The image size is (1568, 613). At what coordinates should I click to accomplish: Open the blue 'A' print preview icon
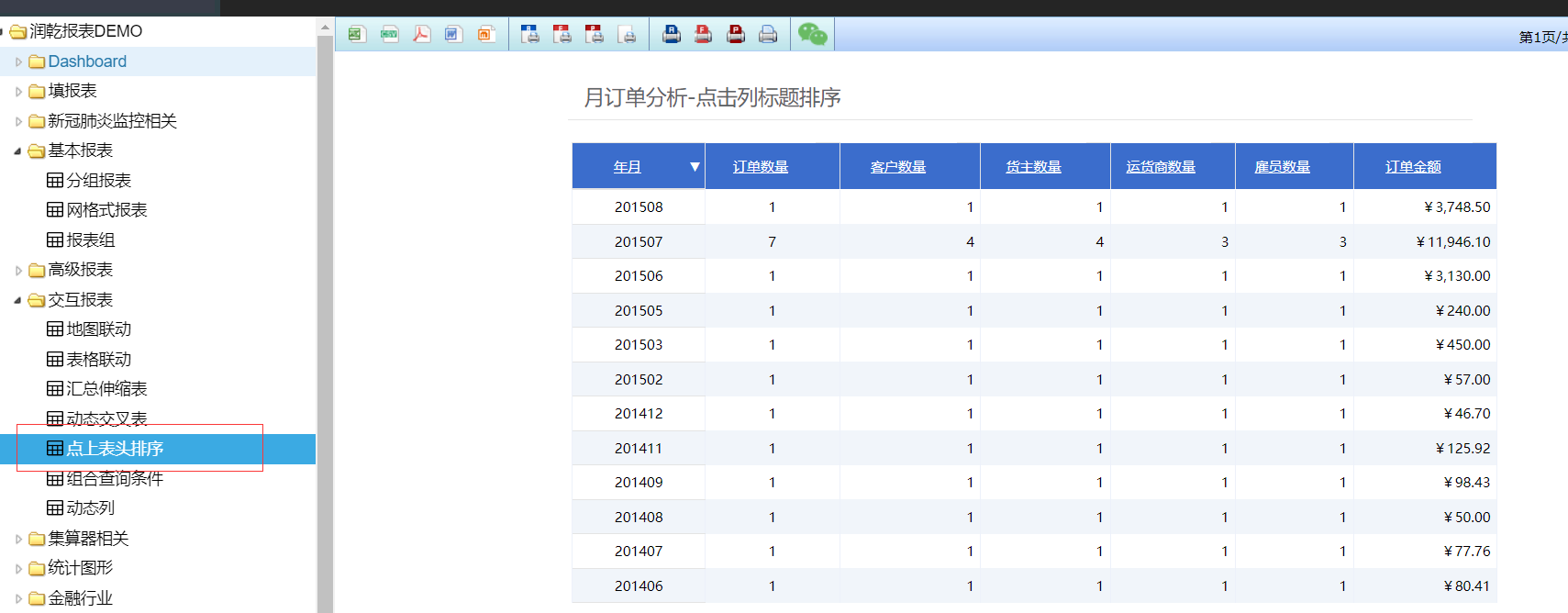[x=530, y=35]
